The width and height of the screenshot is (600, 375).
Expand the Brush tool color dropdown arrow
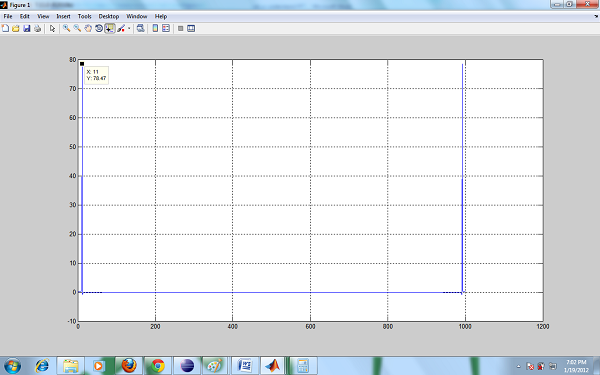click(129, 29)
